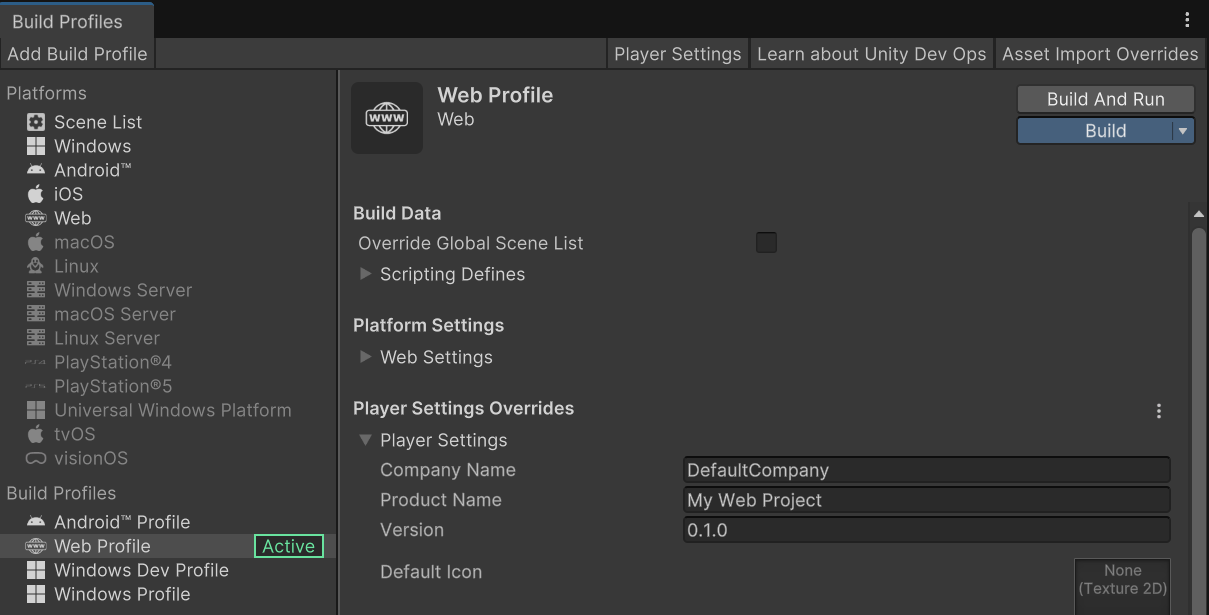Click the iOS apple icon
This screenshot has height=615, width=1209.
[36, 194]
